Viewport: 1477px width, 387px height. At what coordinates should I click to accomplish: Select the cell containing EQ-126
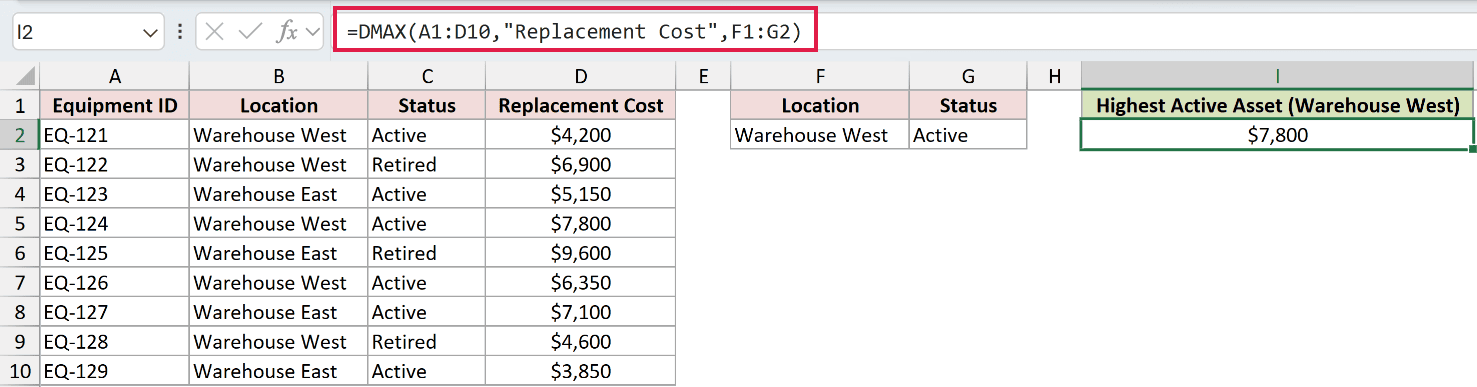(115, 282)
